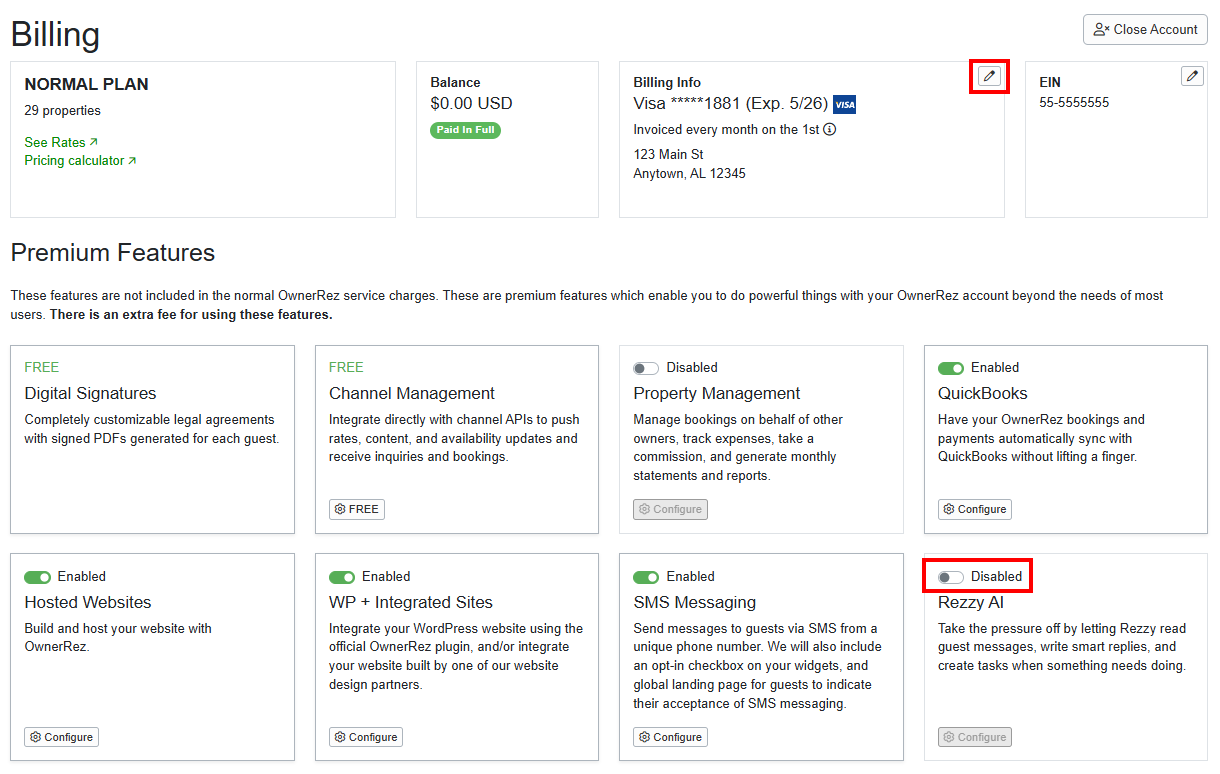
Task: Click the FREE gear badge on Channel Management
Action: (x=356, y=509)
